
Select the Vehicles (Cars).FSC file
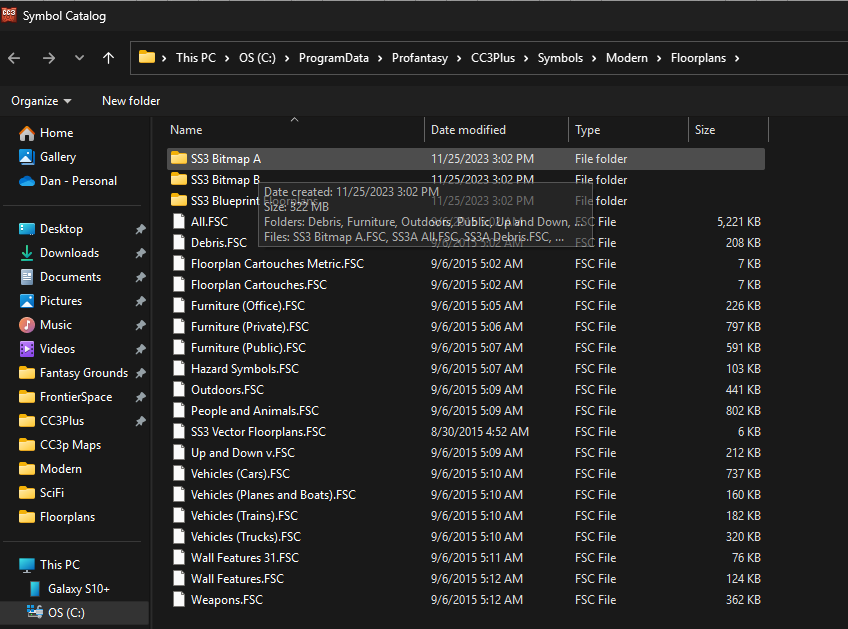[x=240, y=474]
